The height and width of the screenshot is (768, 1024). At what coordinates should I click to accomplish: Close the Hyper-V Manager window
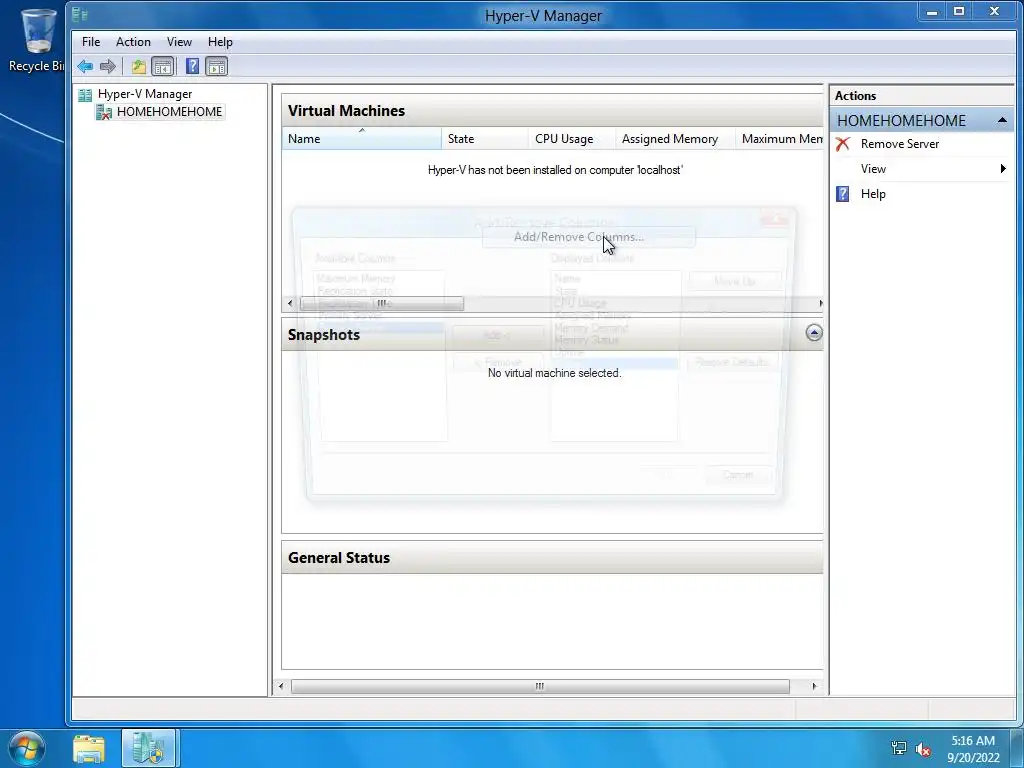(x=995, y=12)
